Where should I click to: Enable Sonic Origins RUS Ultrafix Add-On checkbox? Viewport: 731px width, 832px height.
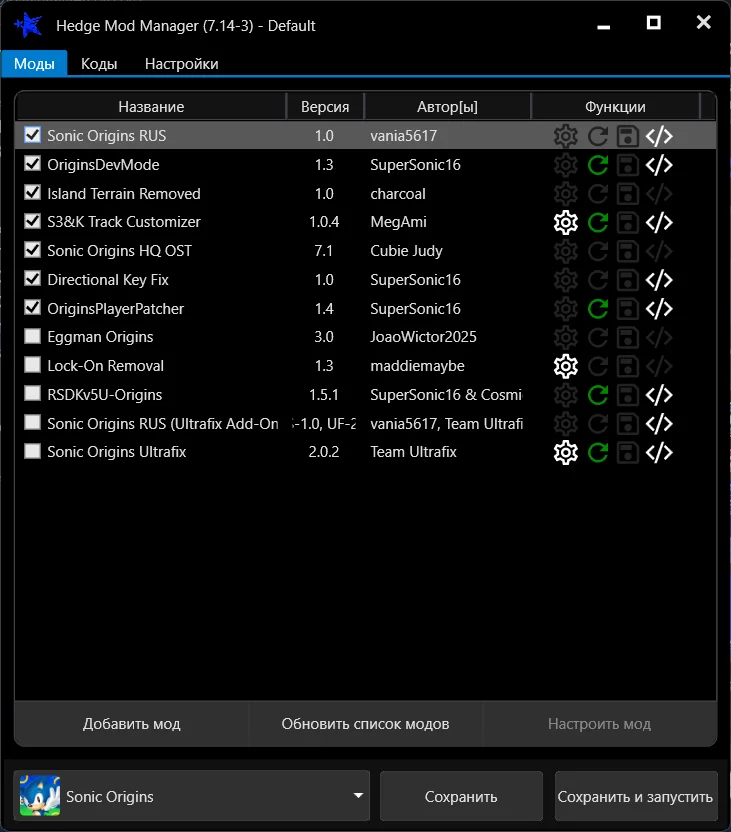[32, 422]
